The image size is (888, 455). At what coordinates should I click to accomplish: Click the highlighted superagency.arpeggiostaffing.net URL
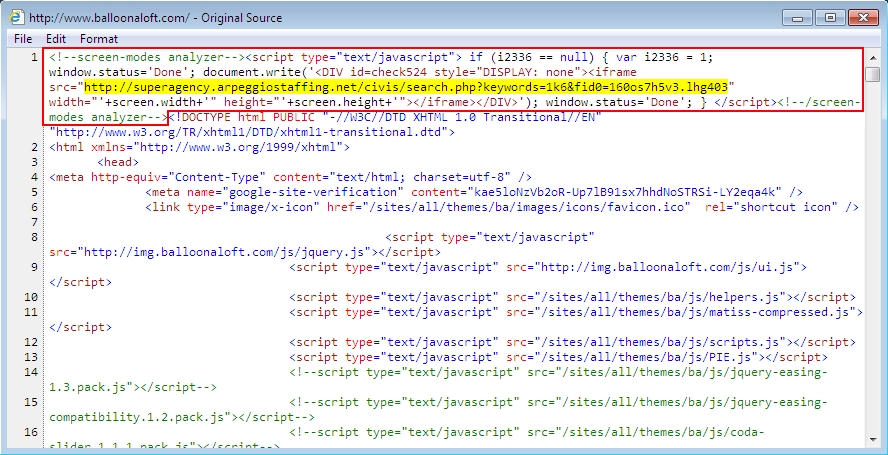(x=405, y=87)
